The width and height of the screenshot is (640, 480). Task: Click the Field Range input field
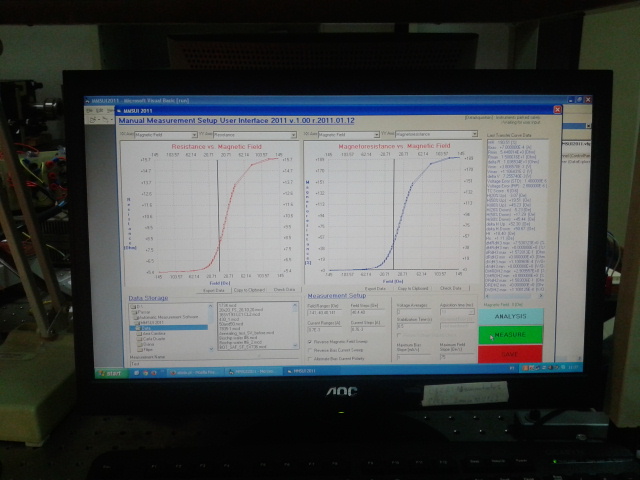coord(324,311)
